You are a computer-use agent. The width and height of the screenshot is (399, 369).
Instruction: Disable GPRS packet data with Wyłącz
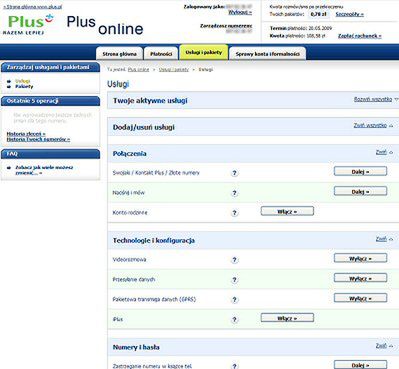pos(360,298)
